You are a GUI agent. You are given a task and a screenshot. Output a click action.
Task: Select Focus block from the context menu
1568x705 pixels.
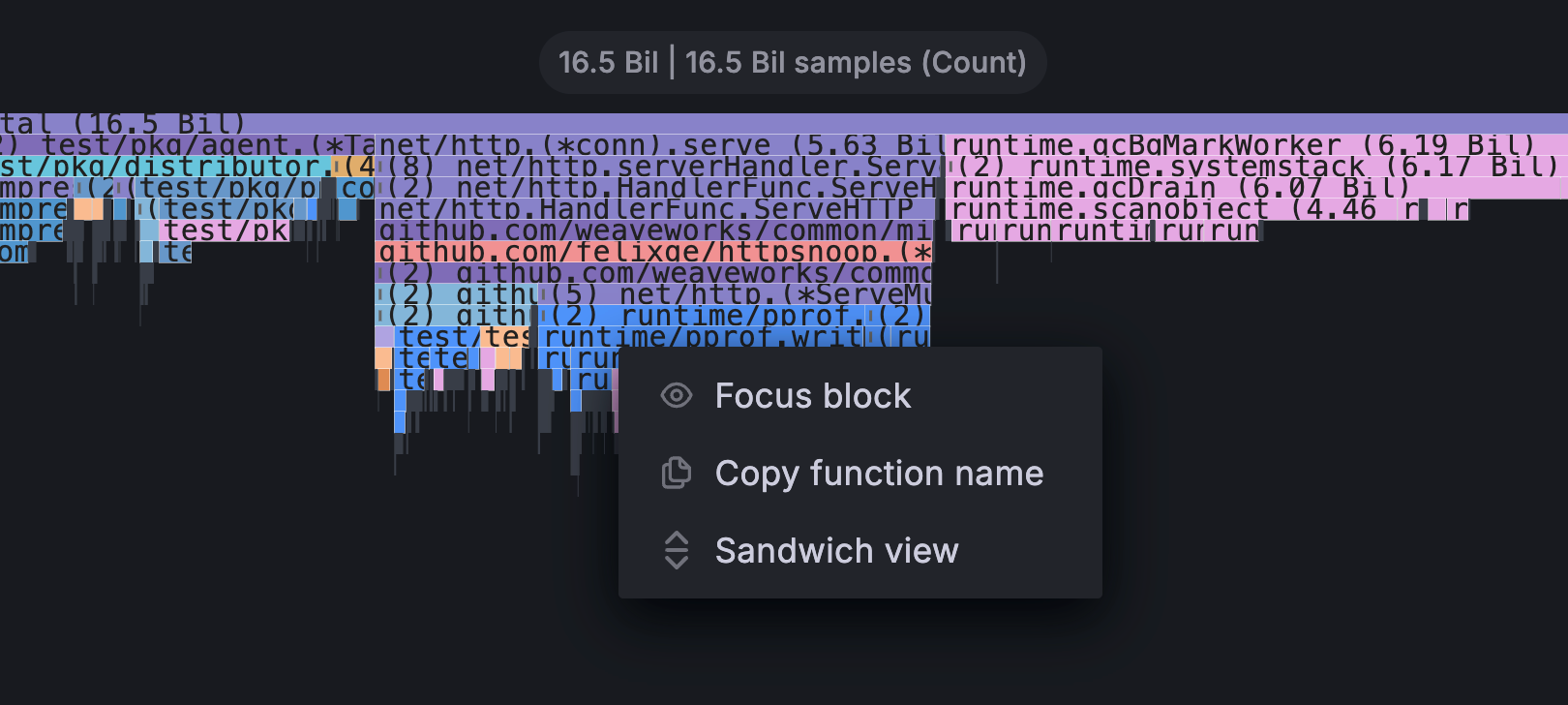coord(811,395)
